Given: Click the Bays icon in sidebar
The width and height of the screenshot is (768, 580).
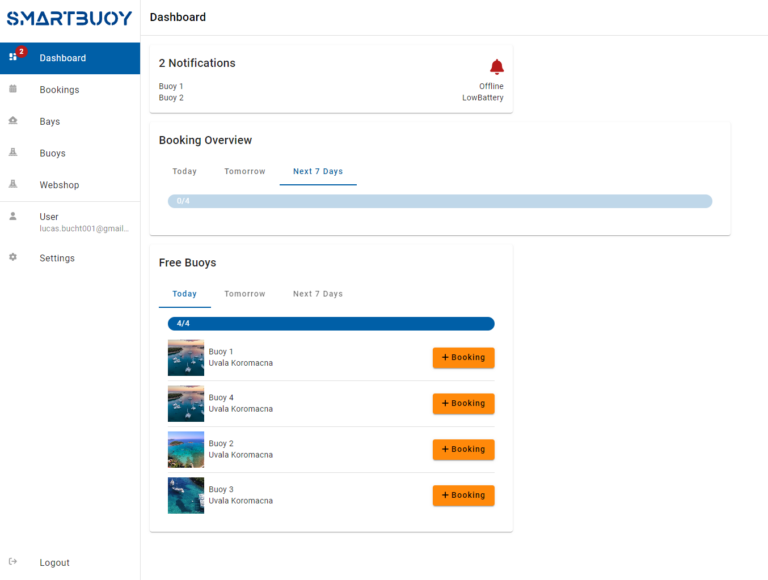Looking at the screenshot, I should click(13, 121).
